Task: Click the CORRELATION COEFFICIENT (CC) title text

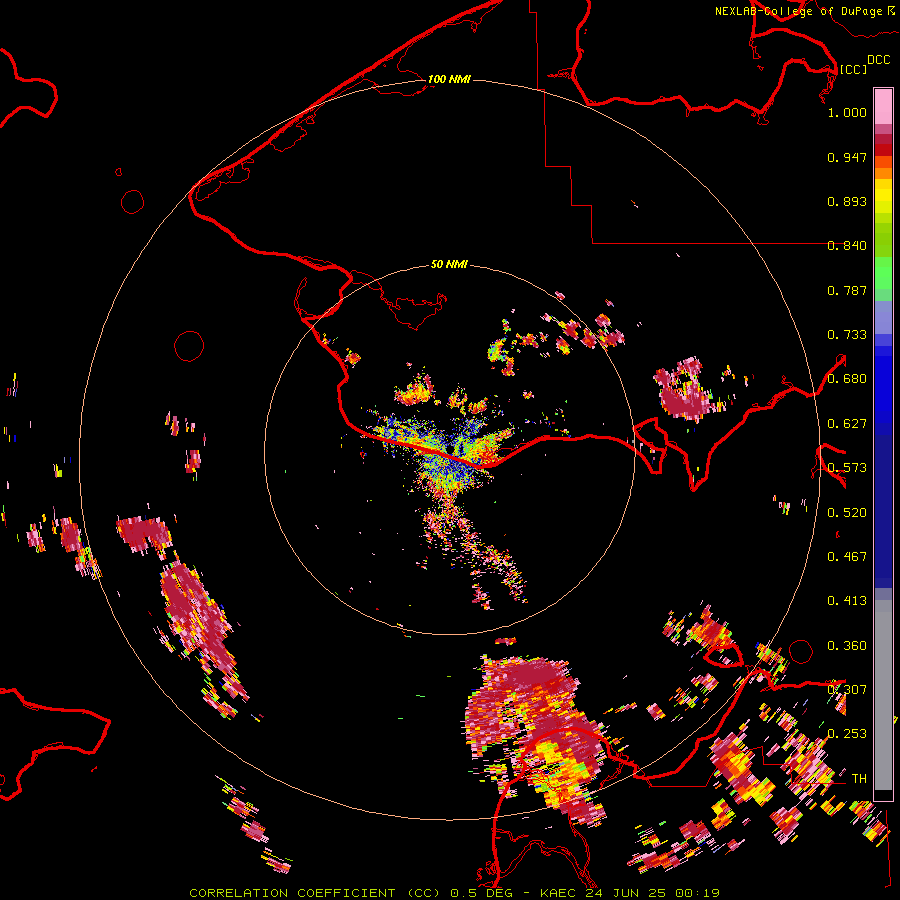Action: tap(316, 893)
